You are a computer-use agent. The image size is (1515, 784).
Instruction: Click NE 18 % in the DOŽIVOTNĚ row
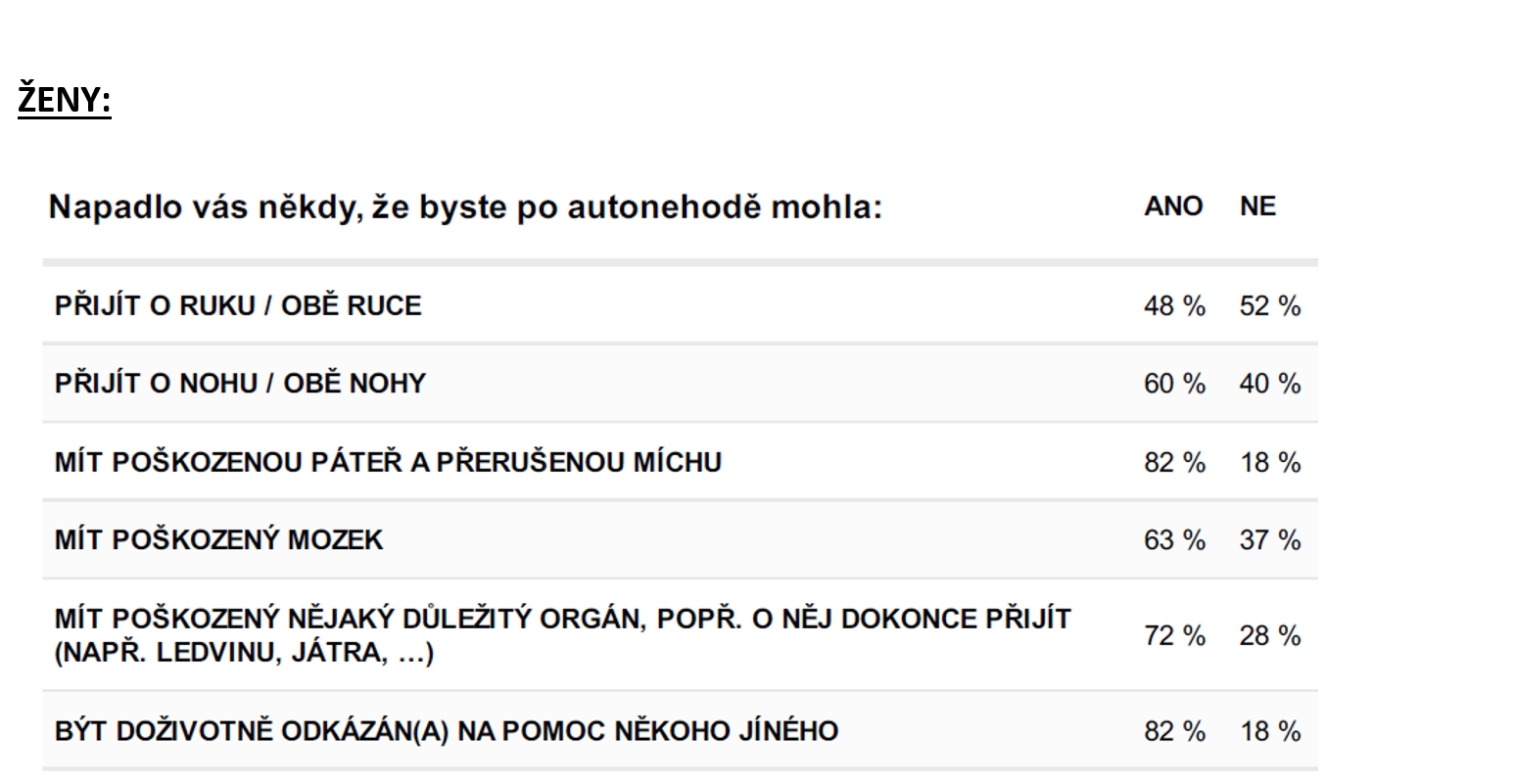pyautogui.click(x=1270, y=731)
